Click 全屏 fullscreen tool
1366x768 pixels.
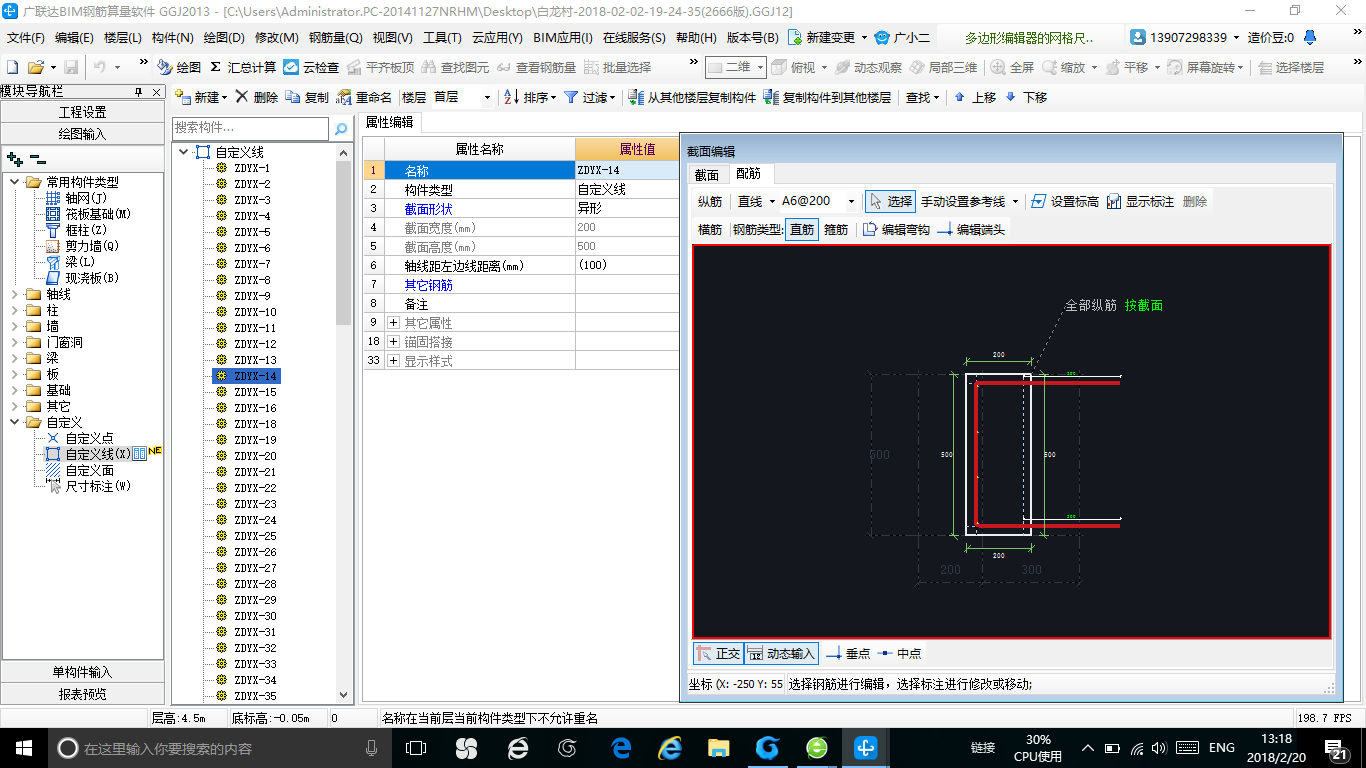pos(1013,67)
